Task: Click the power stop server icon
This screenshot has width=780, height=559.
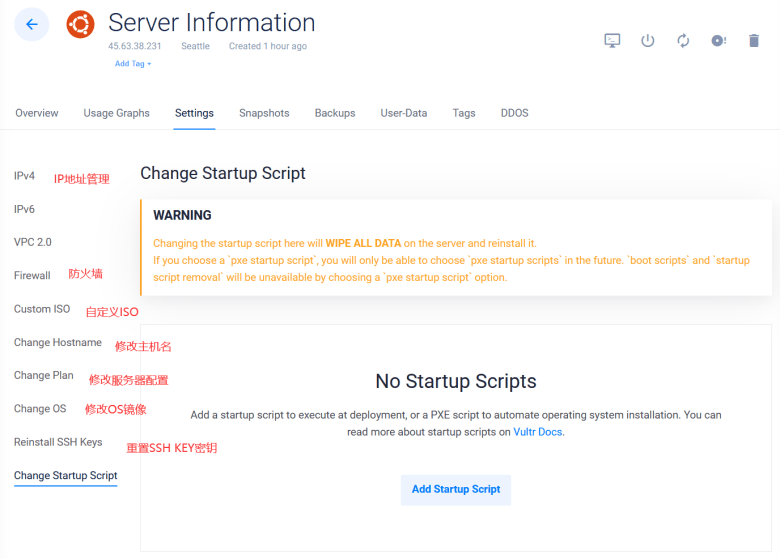Action: [x=647, y=40]
